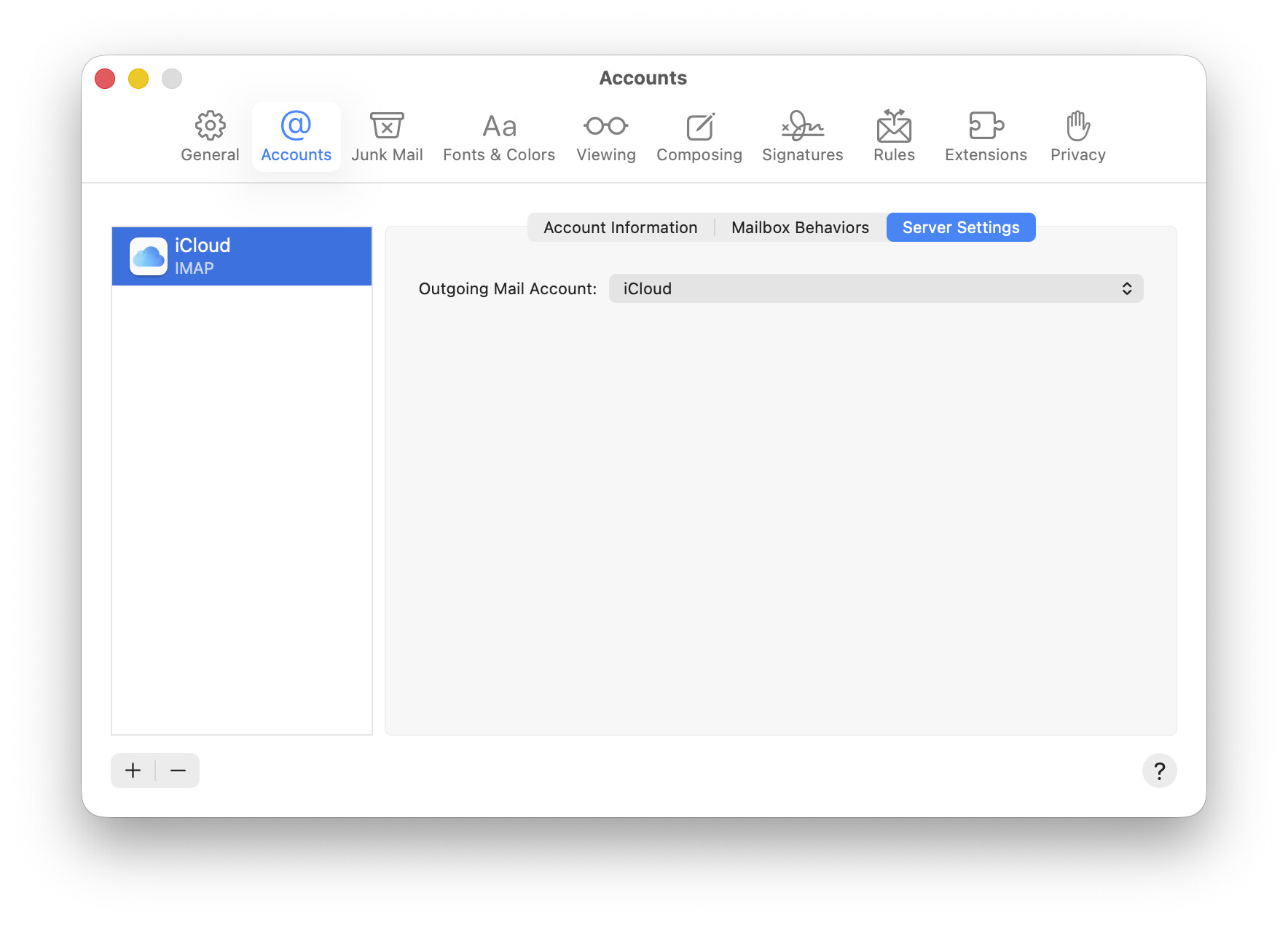Image resolution: width=1288 pixels, height=925 pixels.
Task: Open Composing preferences pencil icon
Action: coord(699,127)
